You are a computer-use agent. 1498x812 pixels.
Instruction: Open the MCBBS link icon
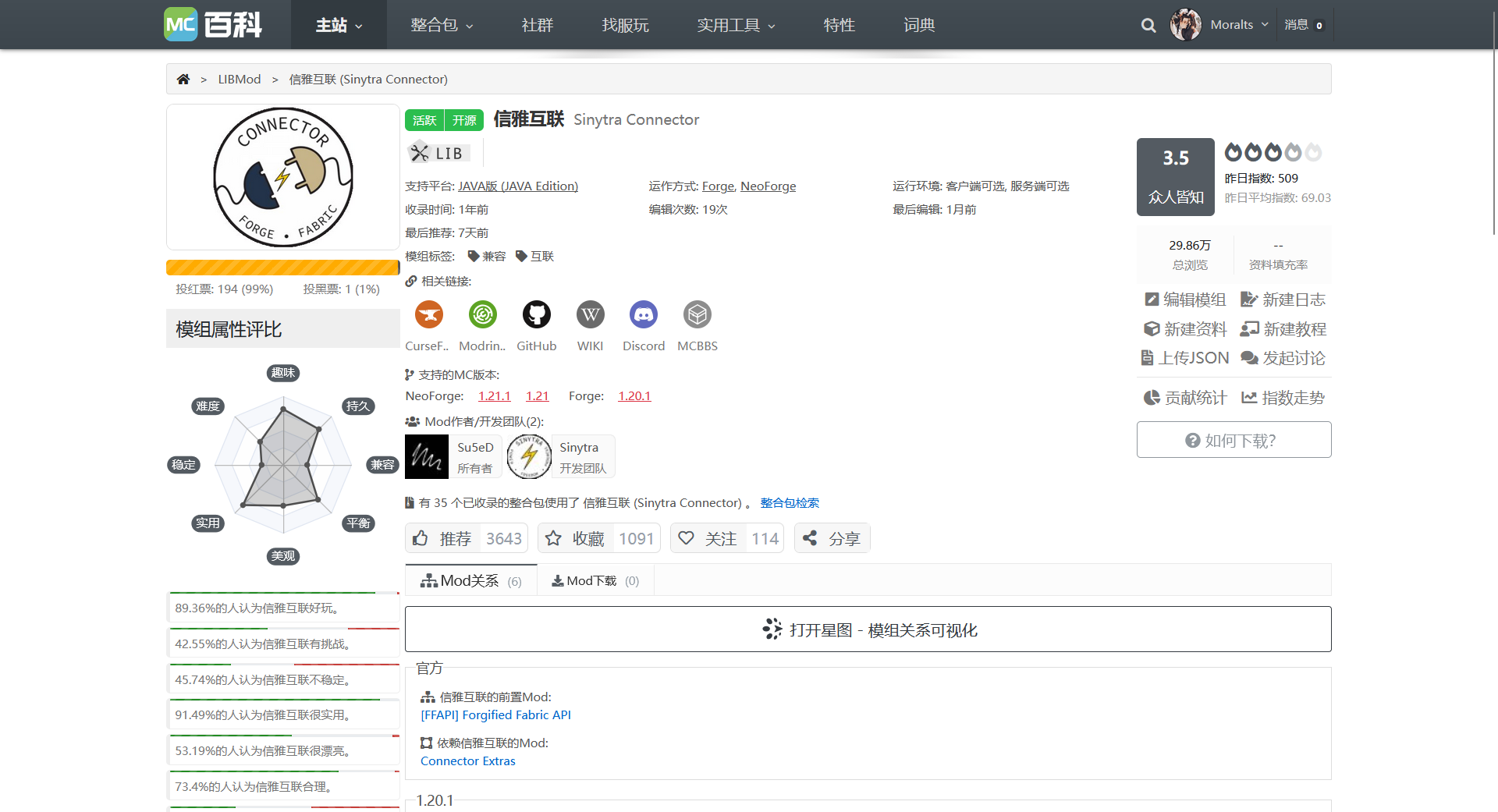pos(698,314)
